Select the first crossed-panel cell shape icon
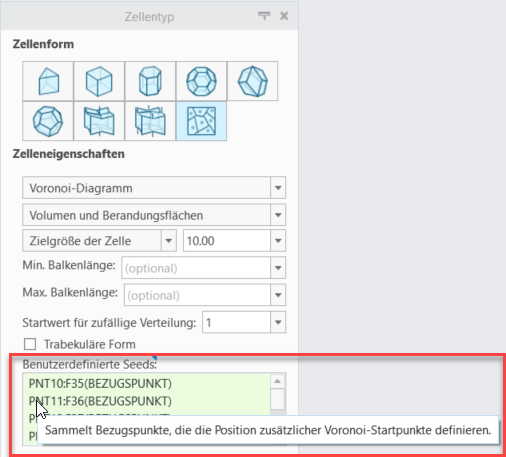The width and height of the screenshot is (506, 457). coord(99,121)
